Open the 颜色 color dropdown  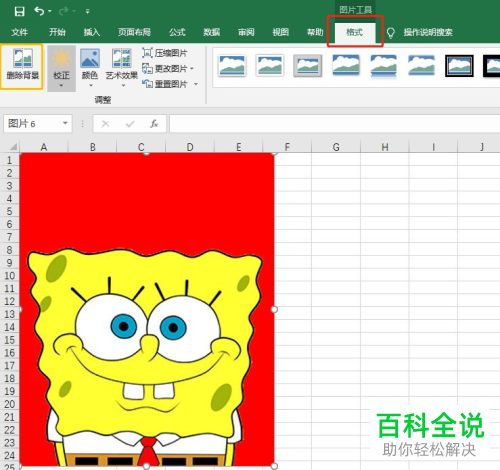(x=90, y=68)
